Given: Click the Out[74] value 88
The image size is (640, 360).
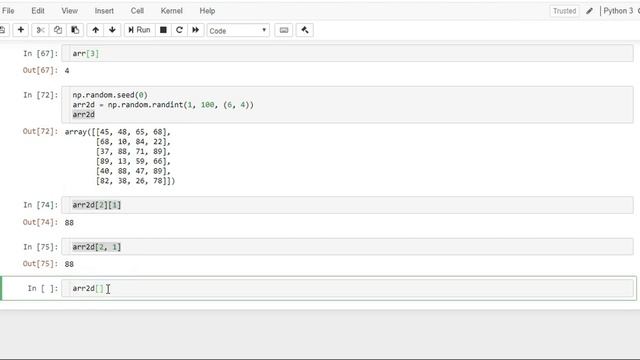Looking at the screenshot, I should coord(69,222).
